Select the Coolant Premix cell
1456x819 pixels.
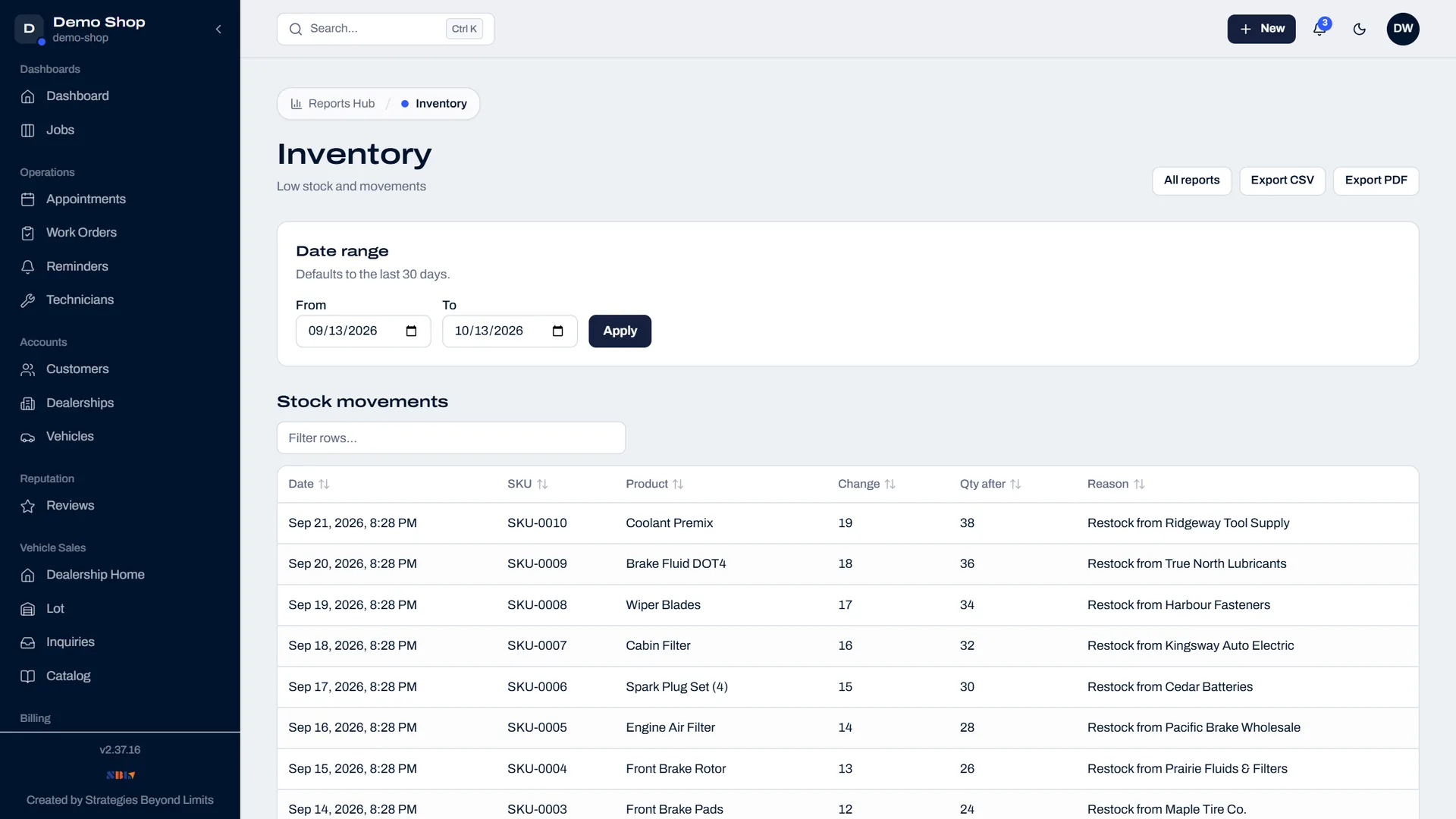point(669,523)
